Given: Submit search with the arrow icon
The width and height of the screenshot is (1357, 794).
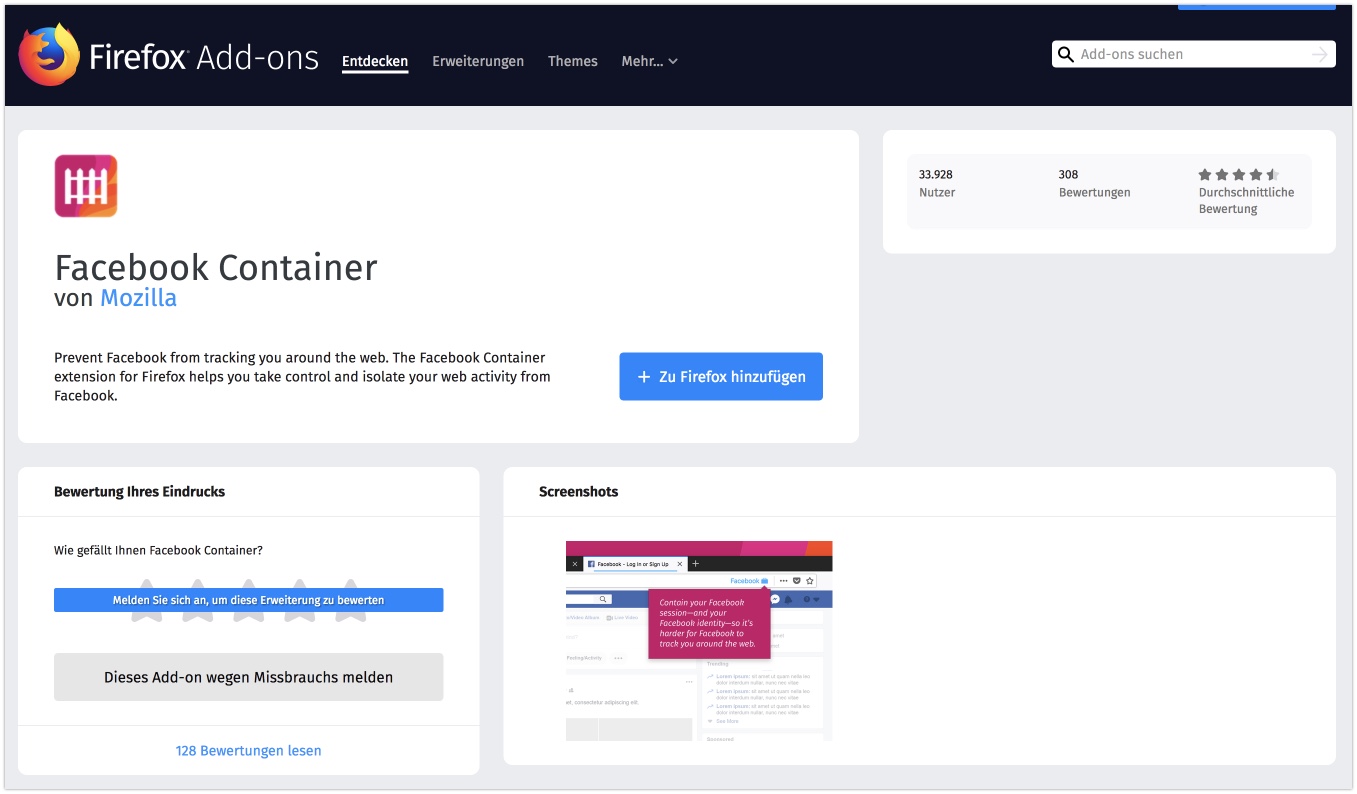Looking at the screenshot, I should [x=1319, y=55].
